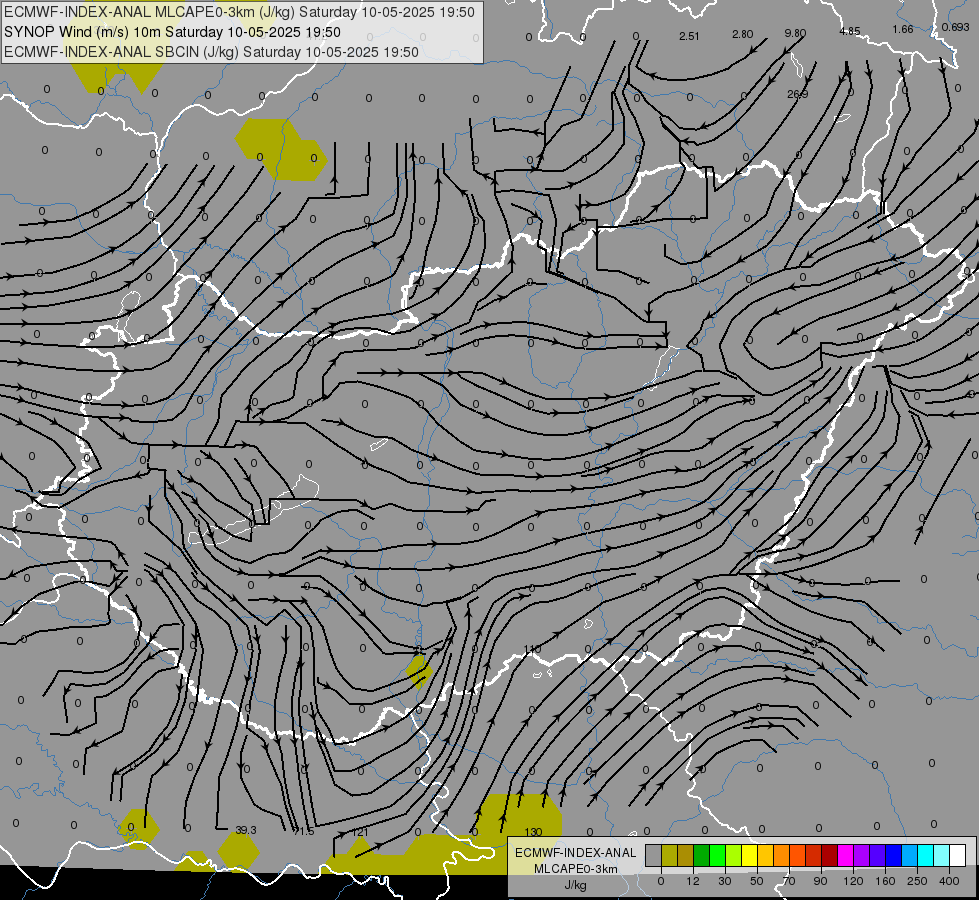Click the legend label ECMWF-INDEX-ANAL
The width and height of the screenshot is (979, 900).
pyautogui.click(x=576, y=853)
